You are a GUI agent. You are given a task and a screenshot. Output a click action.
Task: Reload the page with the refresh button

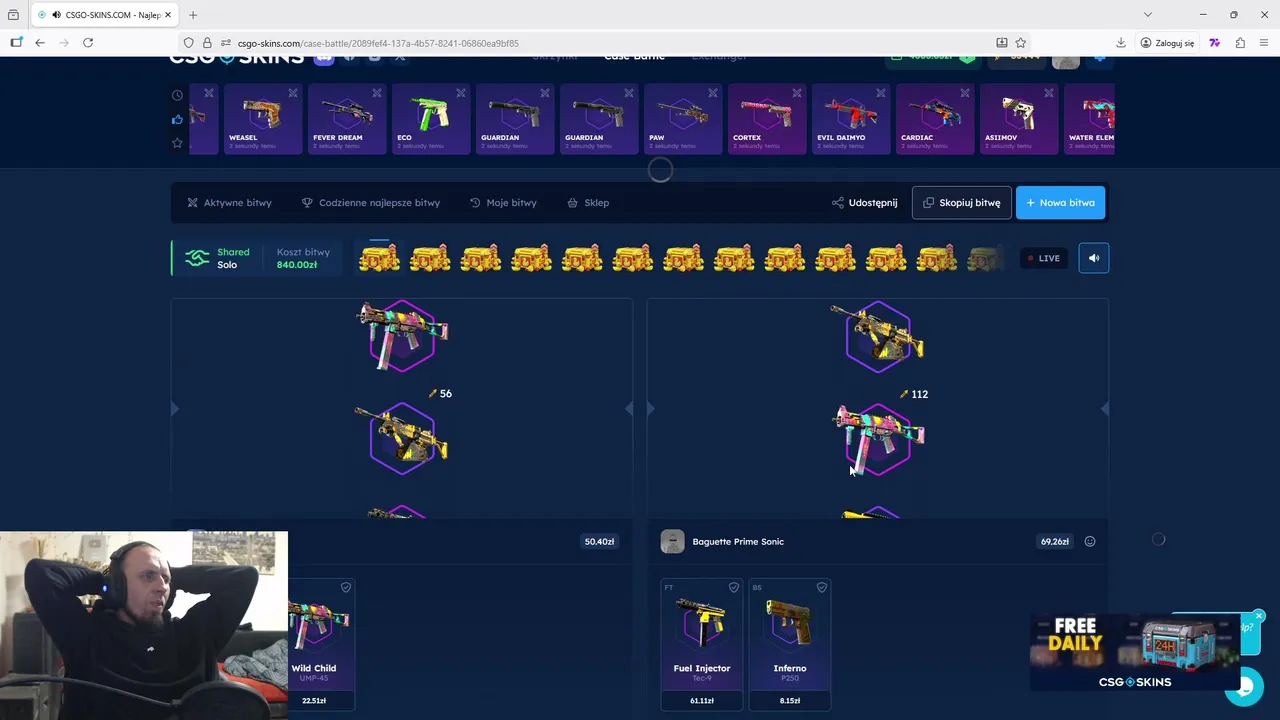[88, 43]
